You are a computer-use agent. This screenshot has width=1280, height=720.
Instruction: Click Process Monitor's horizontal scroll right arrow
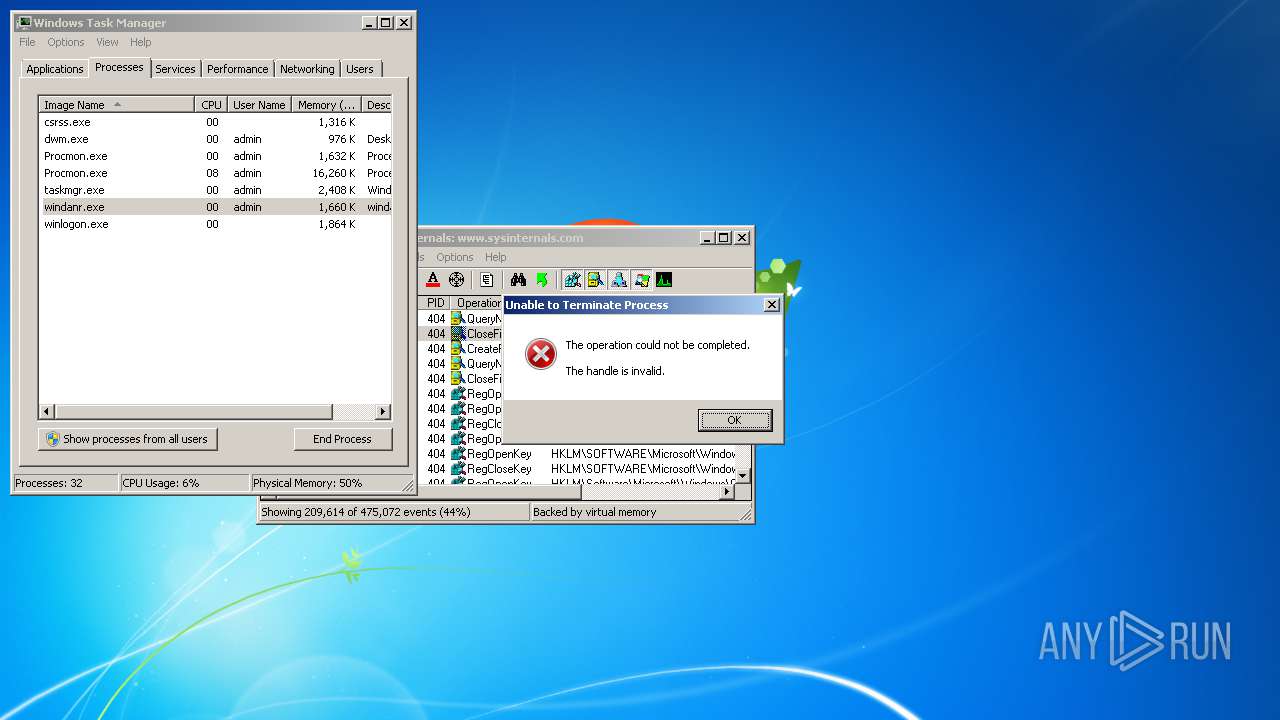pyautogui.click(x=729, y=491)
